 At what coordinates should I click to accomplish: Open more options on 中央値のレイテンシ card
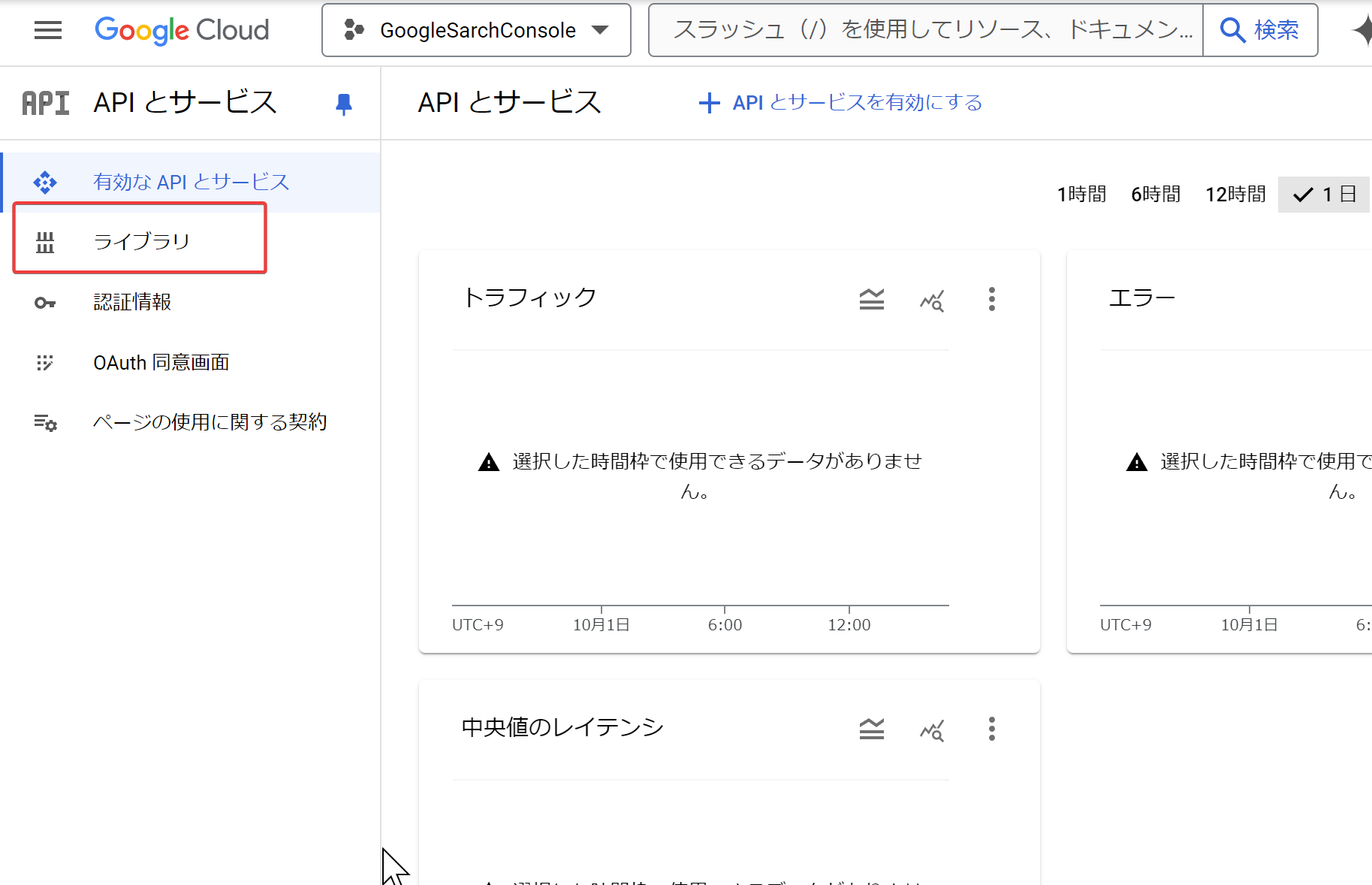(x=992, y=729)
